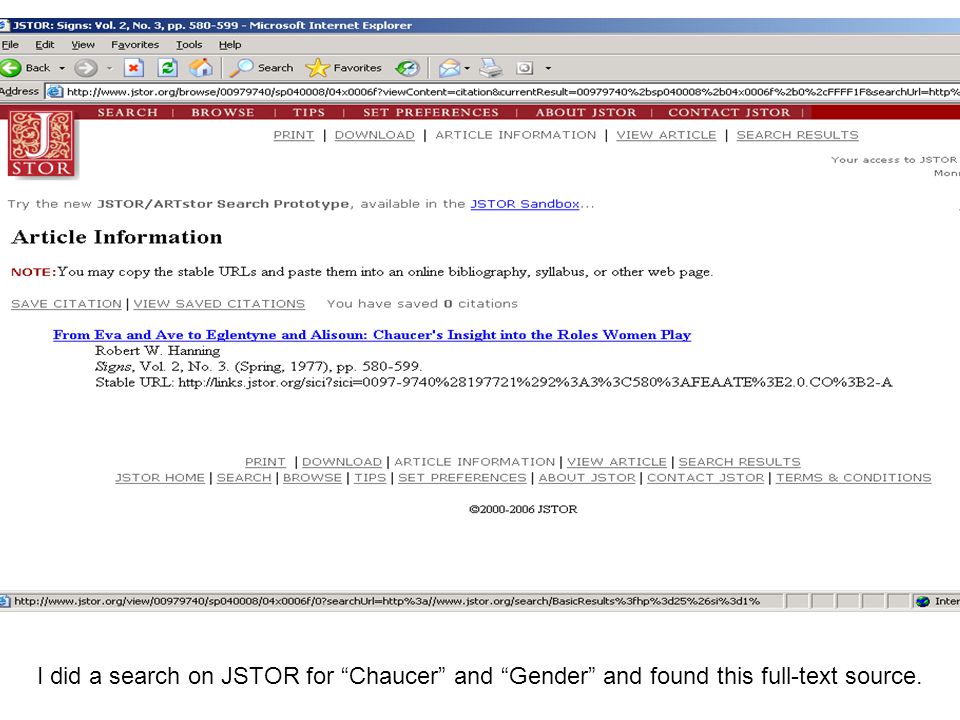Click TIPS in red navigation bar
This screenshot has width=960, height=720.
[x=309, y=113]
